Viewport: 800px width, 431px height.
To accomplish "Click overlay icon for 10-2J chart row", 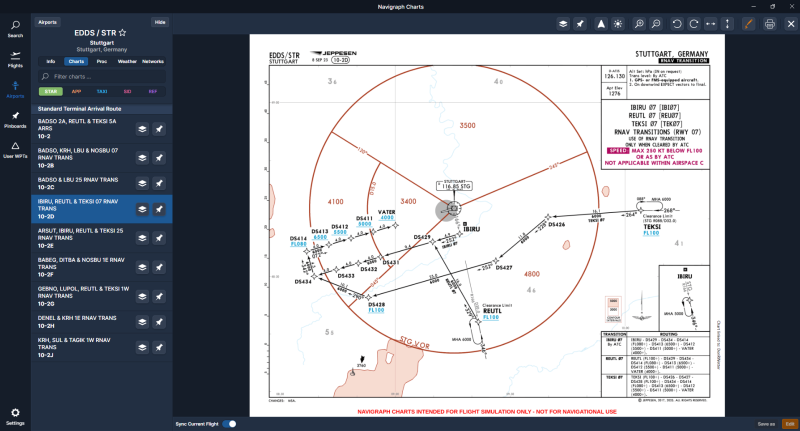I will [142, 347].
